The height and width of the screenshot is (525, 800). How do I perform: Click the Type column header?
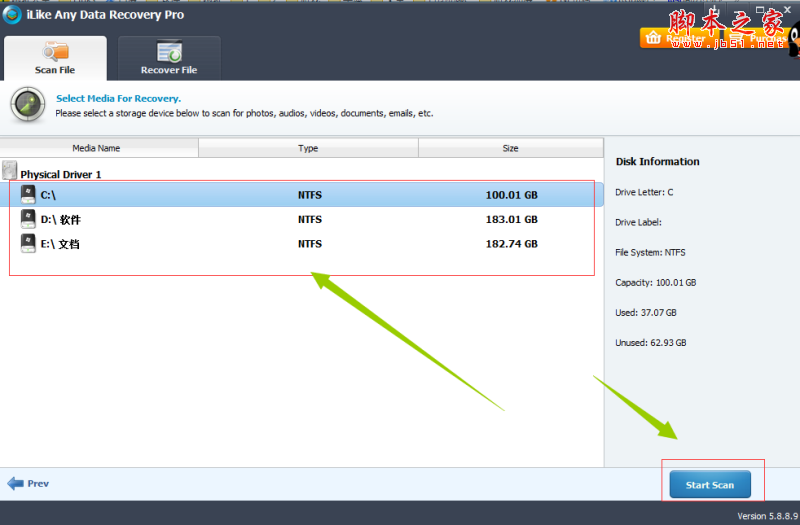pos(308,148)
